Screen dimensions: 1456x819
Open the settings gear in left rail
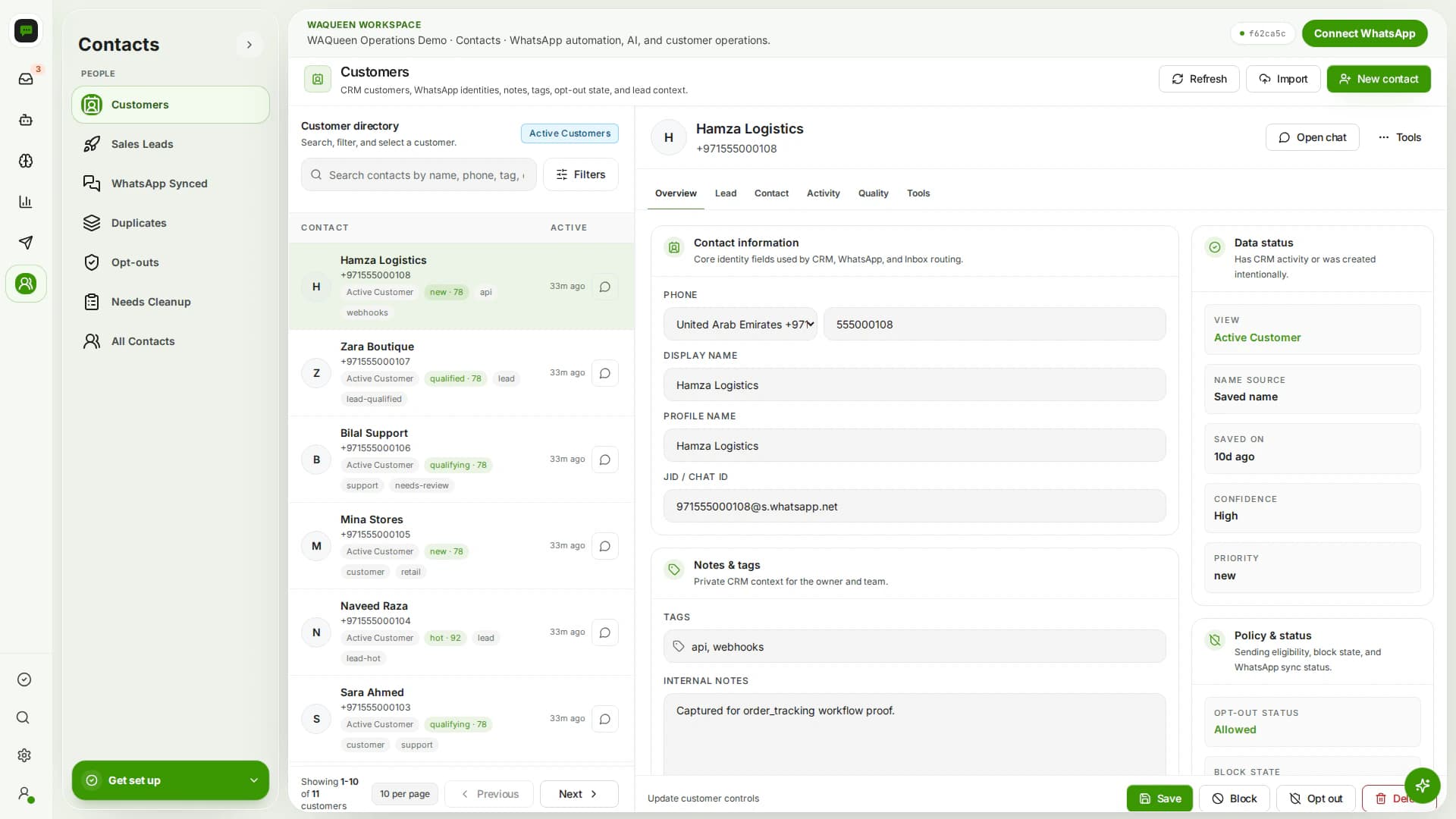[x=24, y=755]
